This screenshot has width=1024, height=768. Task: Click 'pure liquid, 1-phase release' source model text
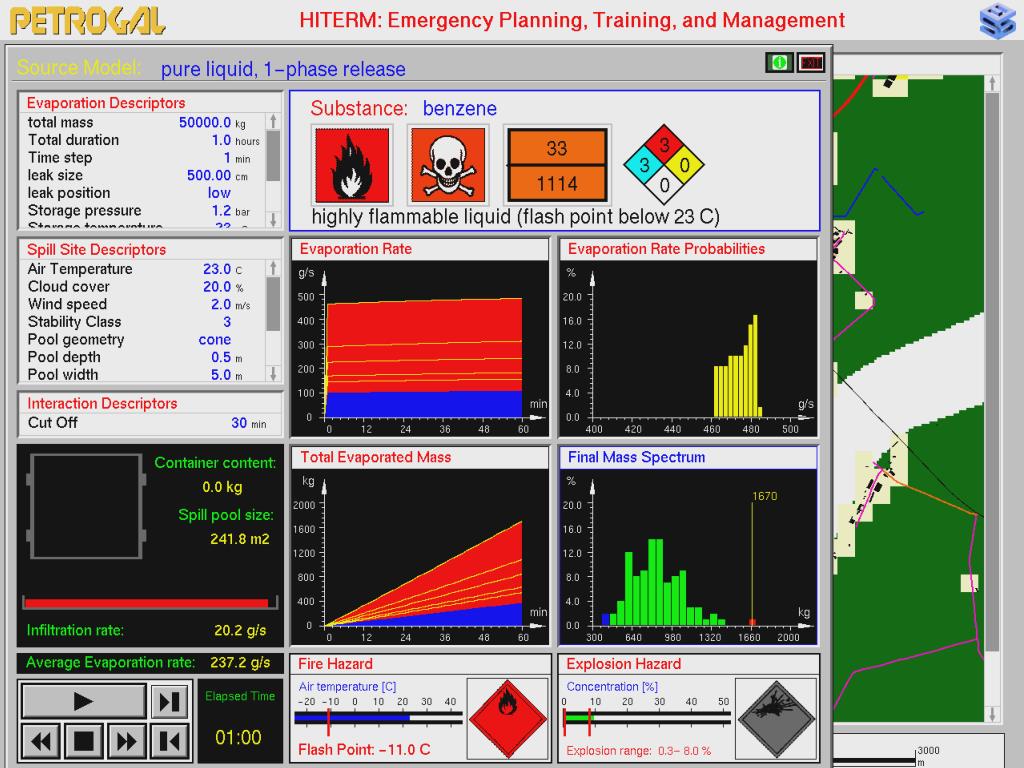283,69
